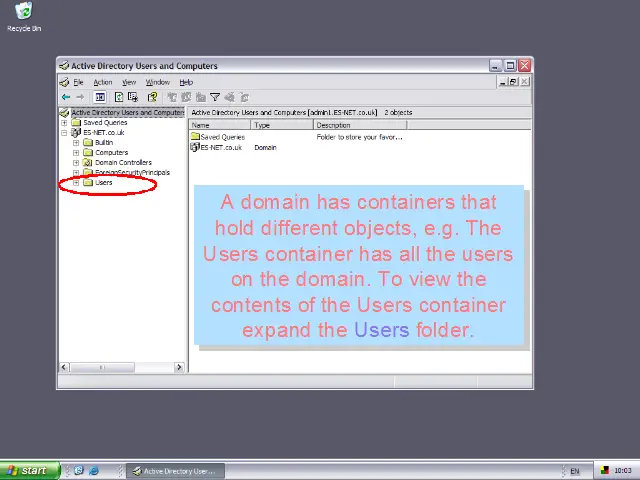This screenshot has height=480, width=640.
Task: Click the greyed New Group toolbar icon
Action: pyautogui.click(x=186, y=97)
